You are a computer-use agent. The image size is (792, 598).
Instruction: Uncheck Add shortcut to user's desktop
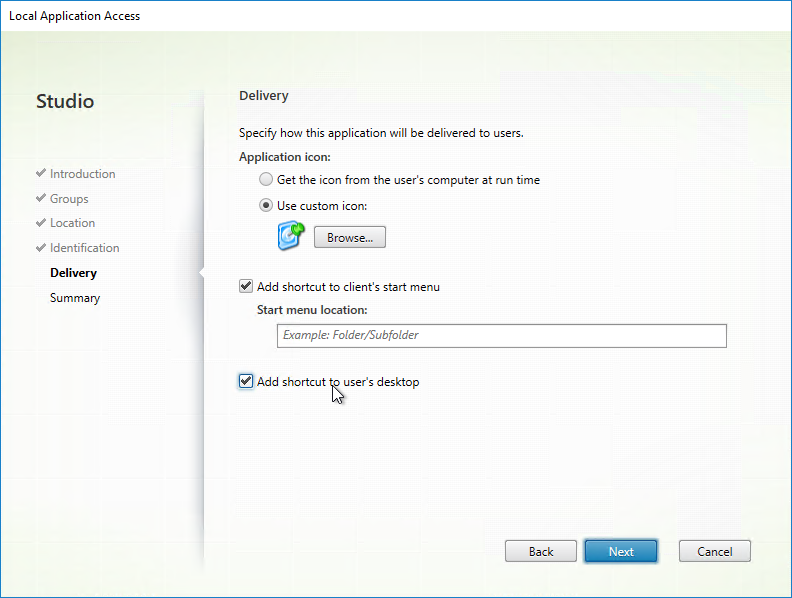(x=246, y=381)
